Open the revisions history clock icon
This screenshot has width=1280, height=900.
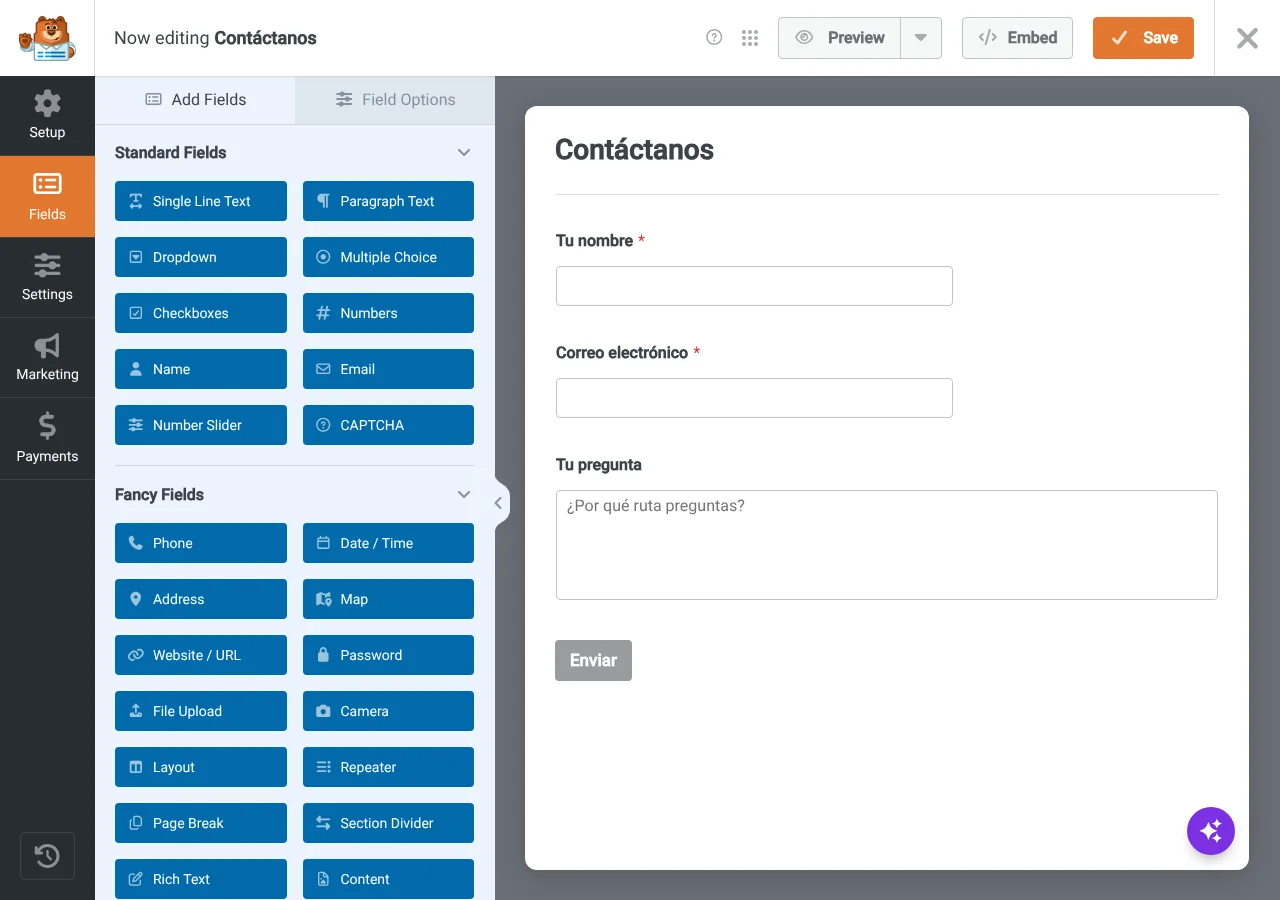pos(47,856)
